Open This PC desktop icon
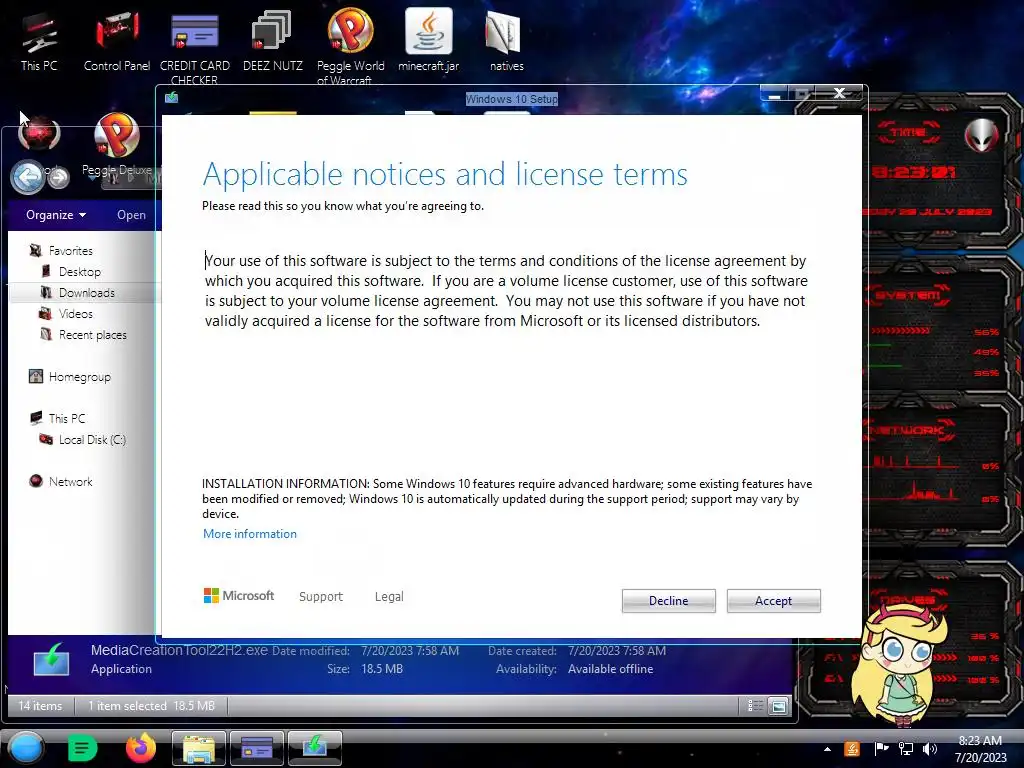Image resolution: width=1024 pixels, height=768 pixels. (x=39, y=40)
